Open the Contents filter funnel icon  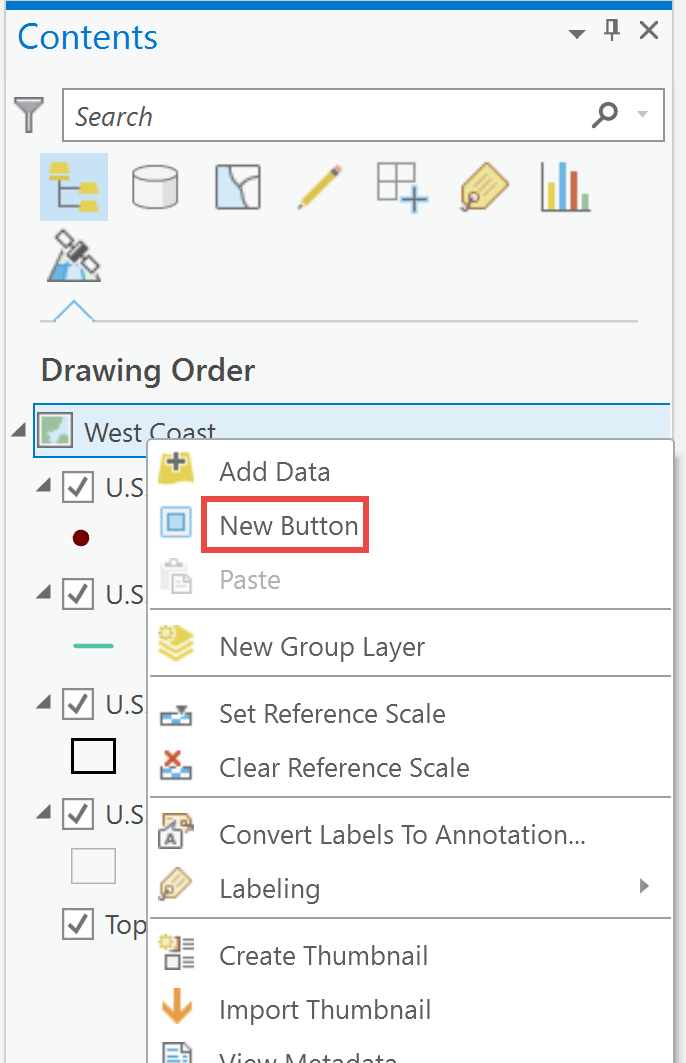point(29,114)
